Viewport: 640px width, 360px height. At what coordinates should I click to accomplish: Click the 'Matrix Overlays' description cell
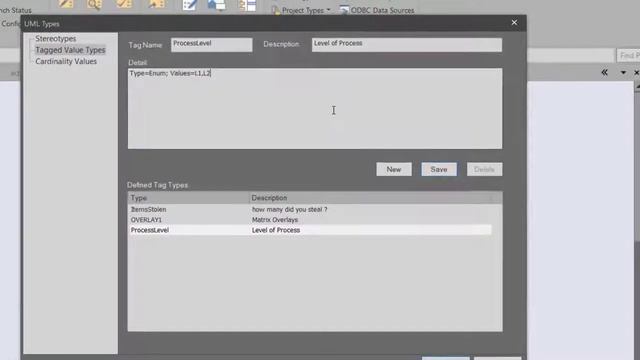[x=275, y=220]
